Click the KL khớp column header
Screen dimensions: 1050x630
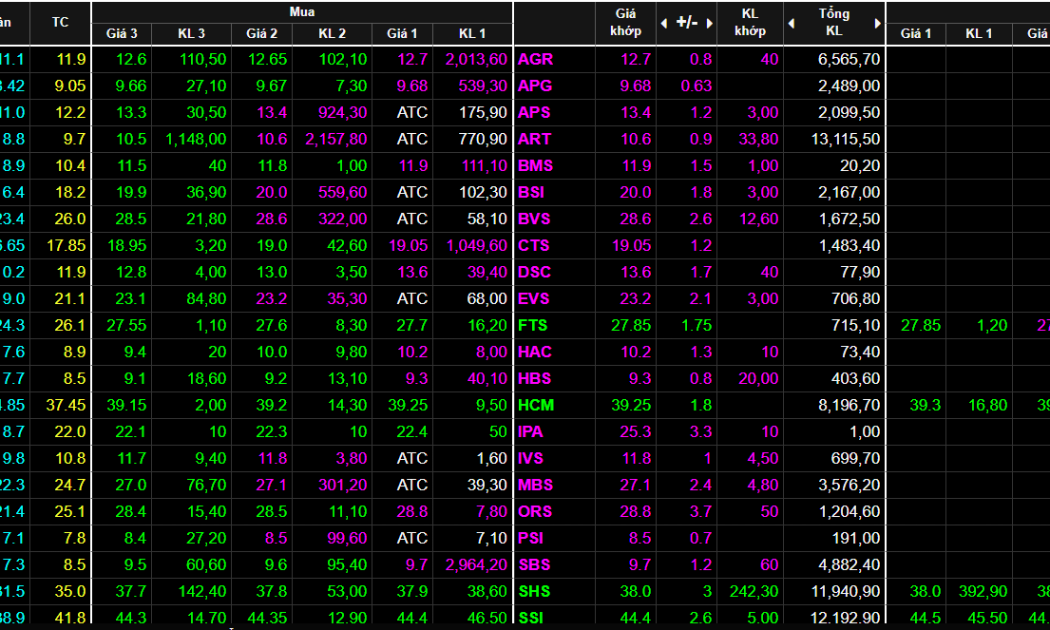click(x=749, y=22)
